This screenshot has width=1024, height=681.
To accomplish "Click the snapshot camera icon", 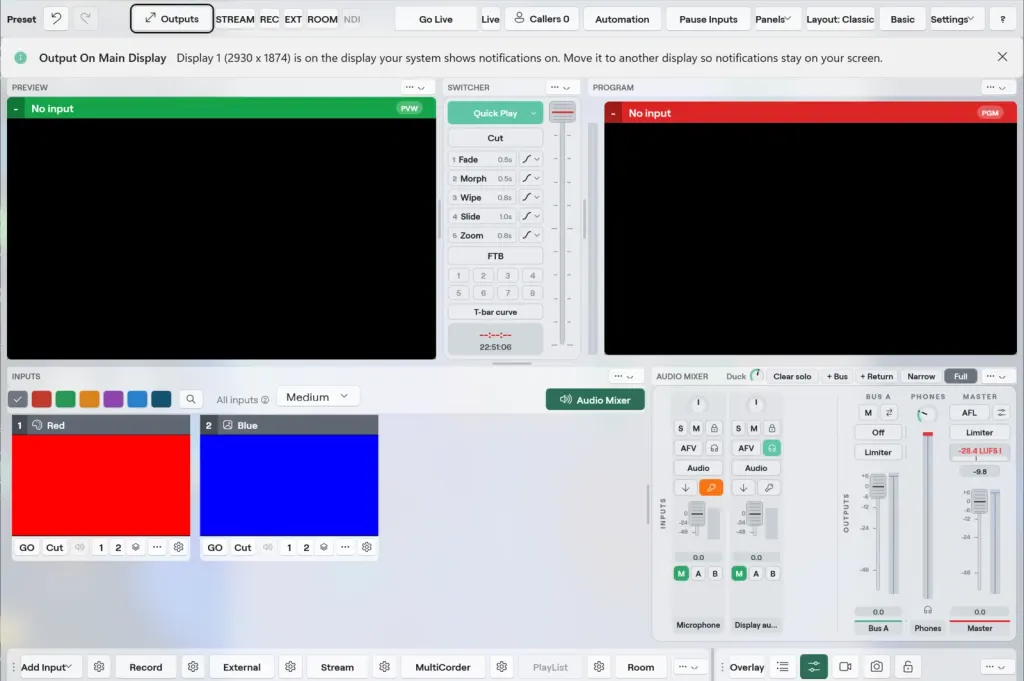I will (x=876, y=667).
